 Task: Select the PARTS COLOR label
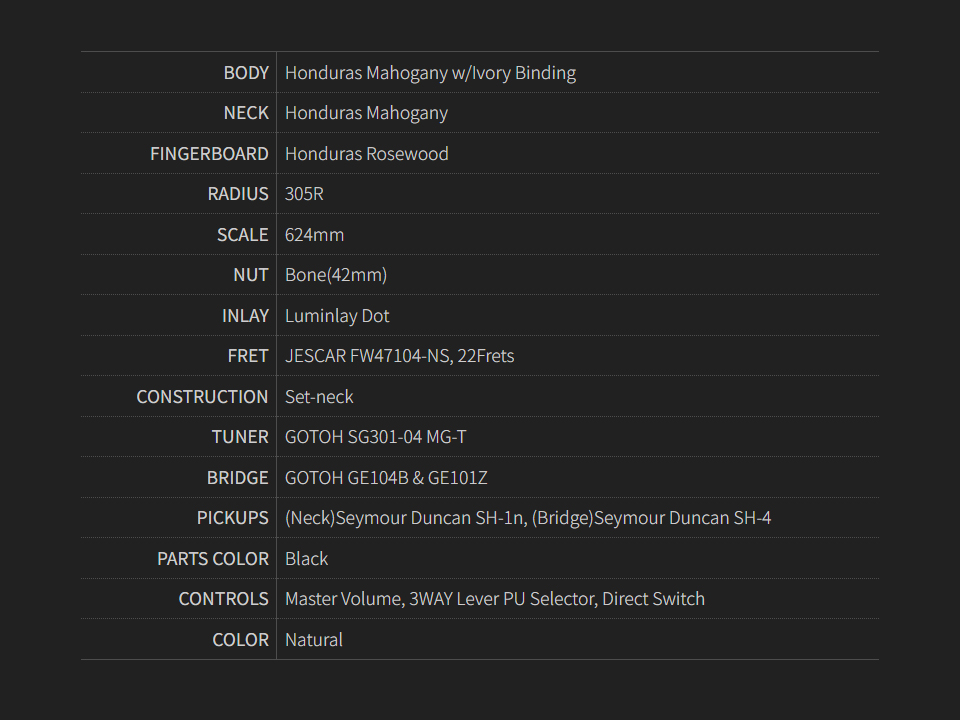[x=212, y=559]
